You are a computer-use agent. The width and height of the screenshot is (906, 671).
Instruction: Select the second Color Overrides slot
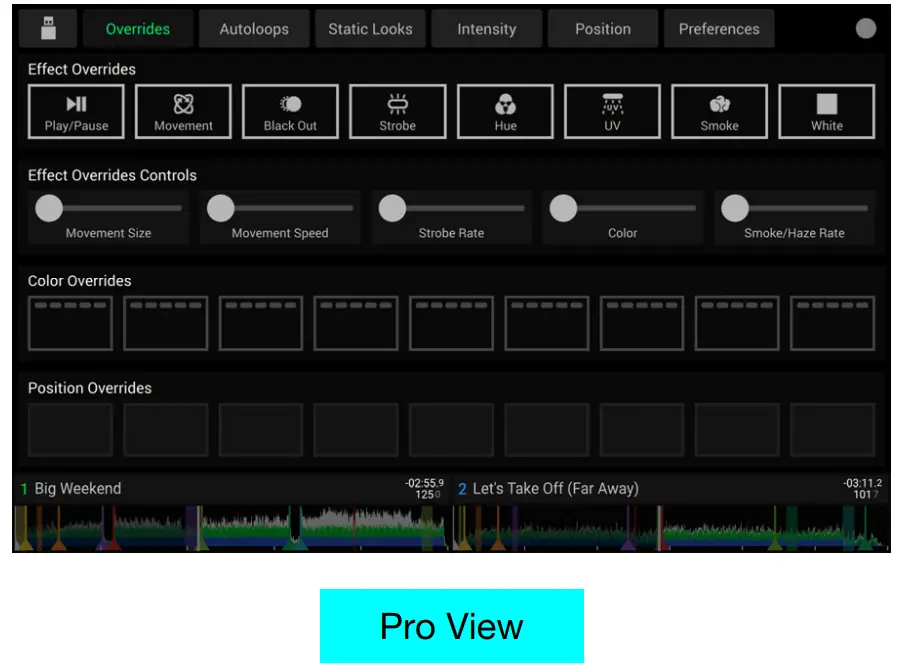(166, 324)
